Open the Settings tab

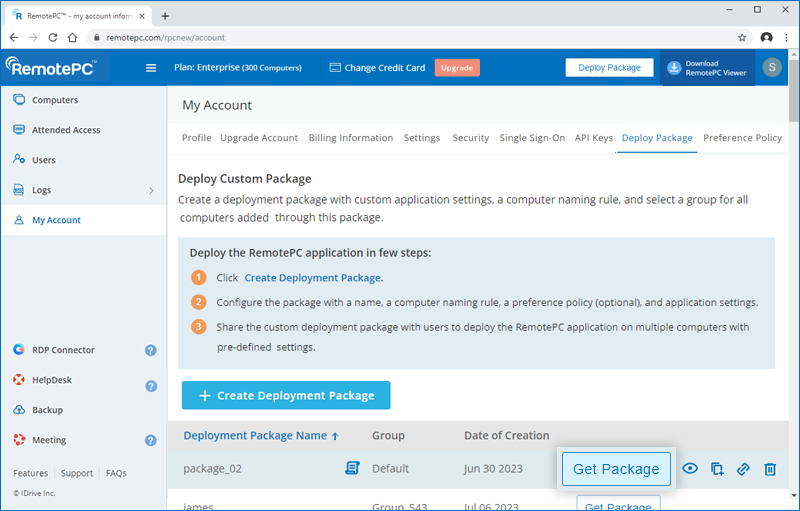point(422,138)
